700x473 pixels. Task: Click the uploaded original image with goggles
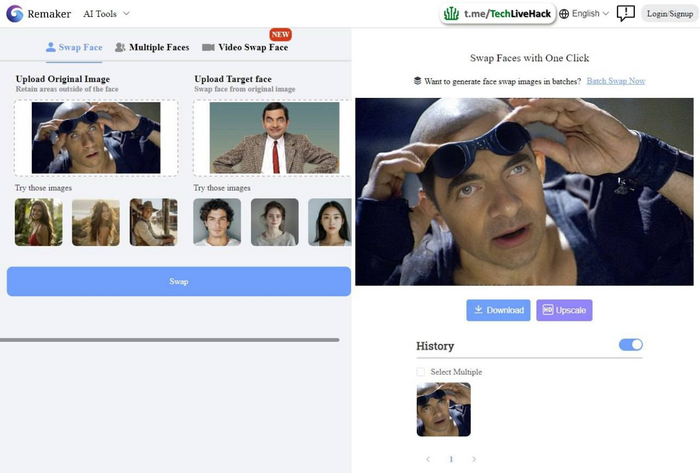96,137
